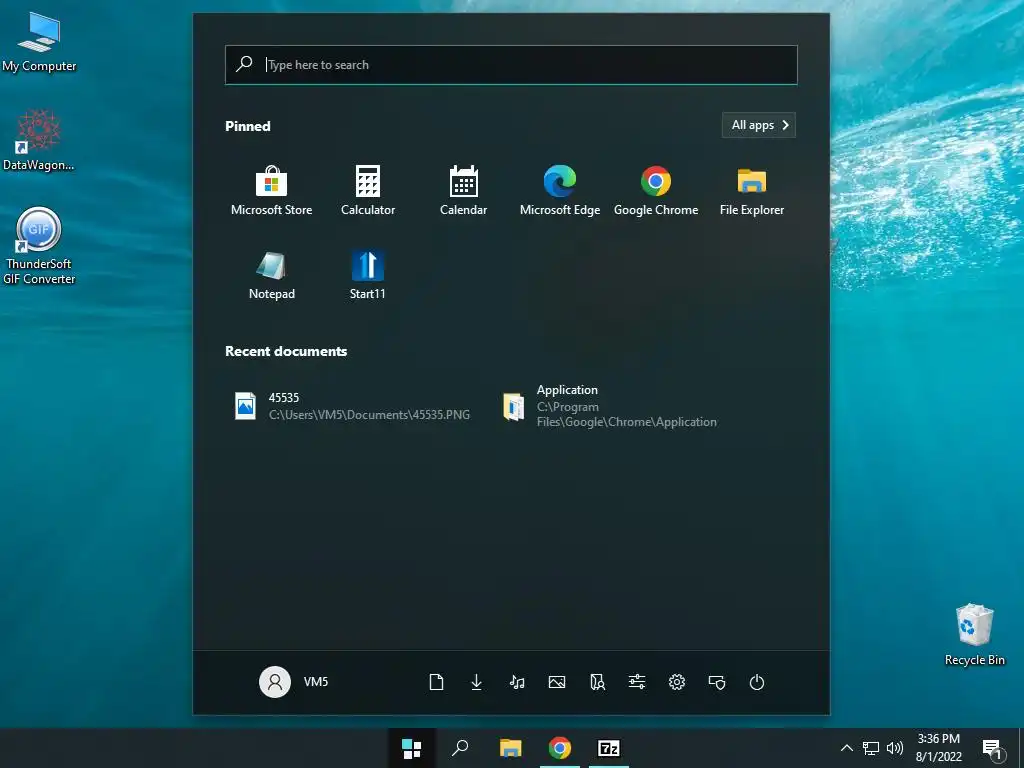Open recent document 45535

[x=353, y=406]
